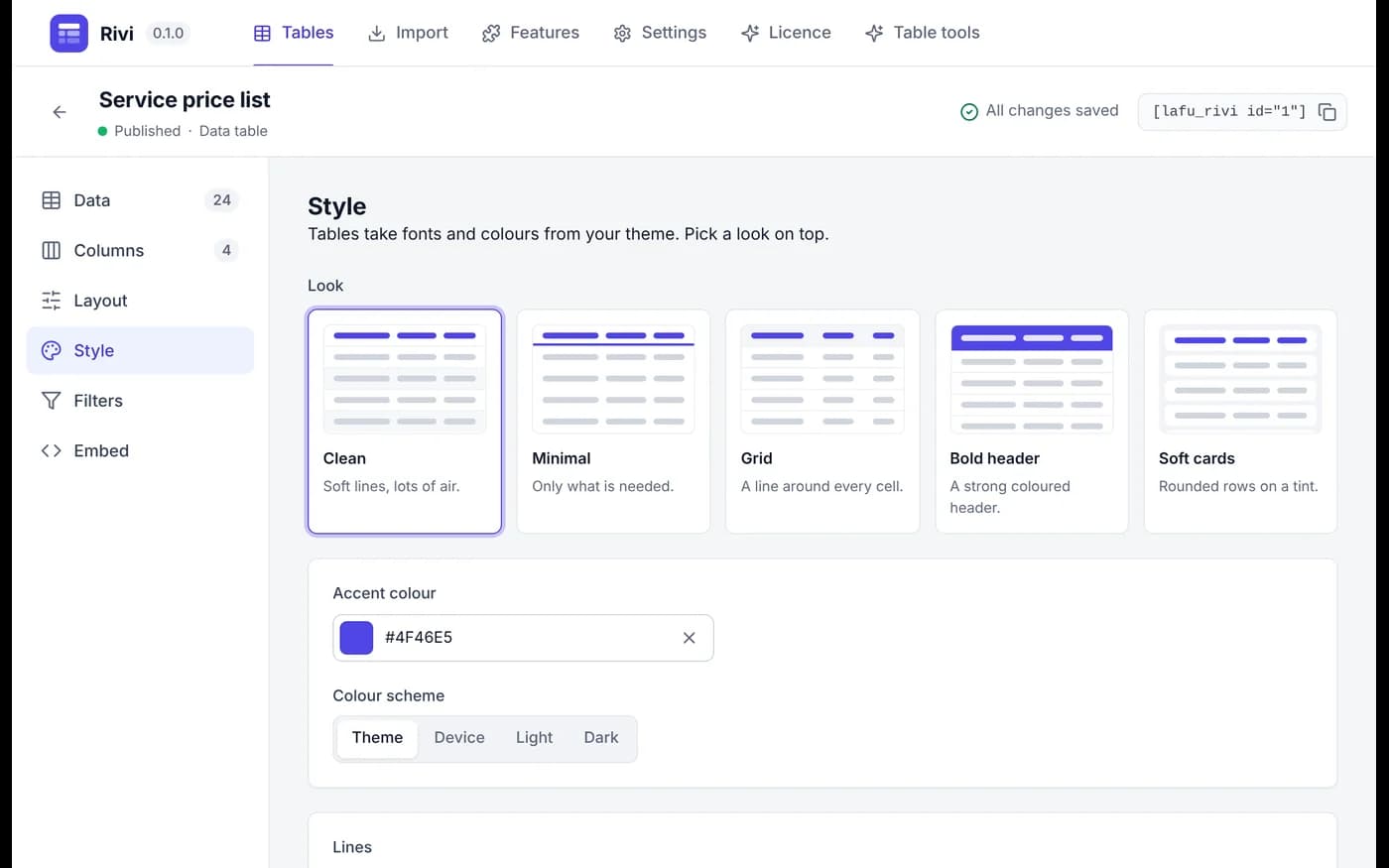Open the Import tab

408,33
